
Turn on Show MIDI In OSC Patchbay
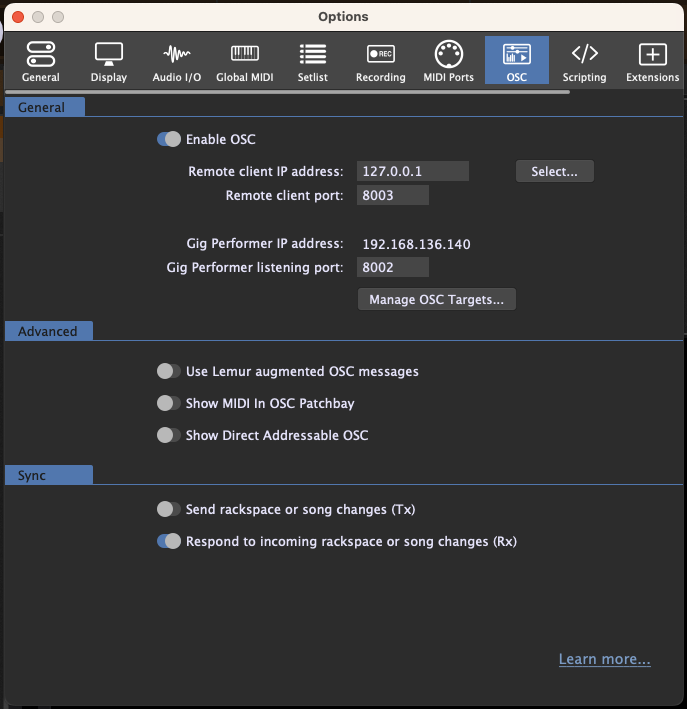(169, 404)
